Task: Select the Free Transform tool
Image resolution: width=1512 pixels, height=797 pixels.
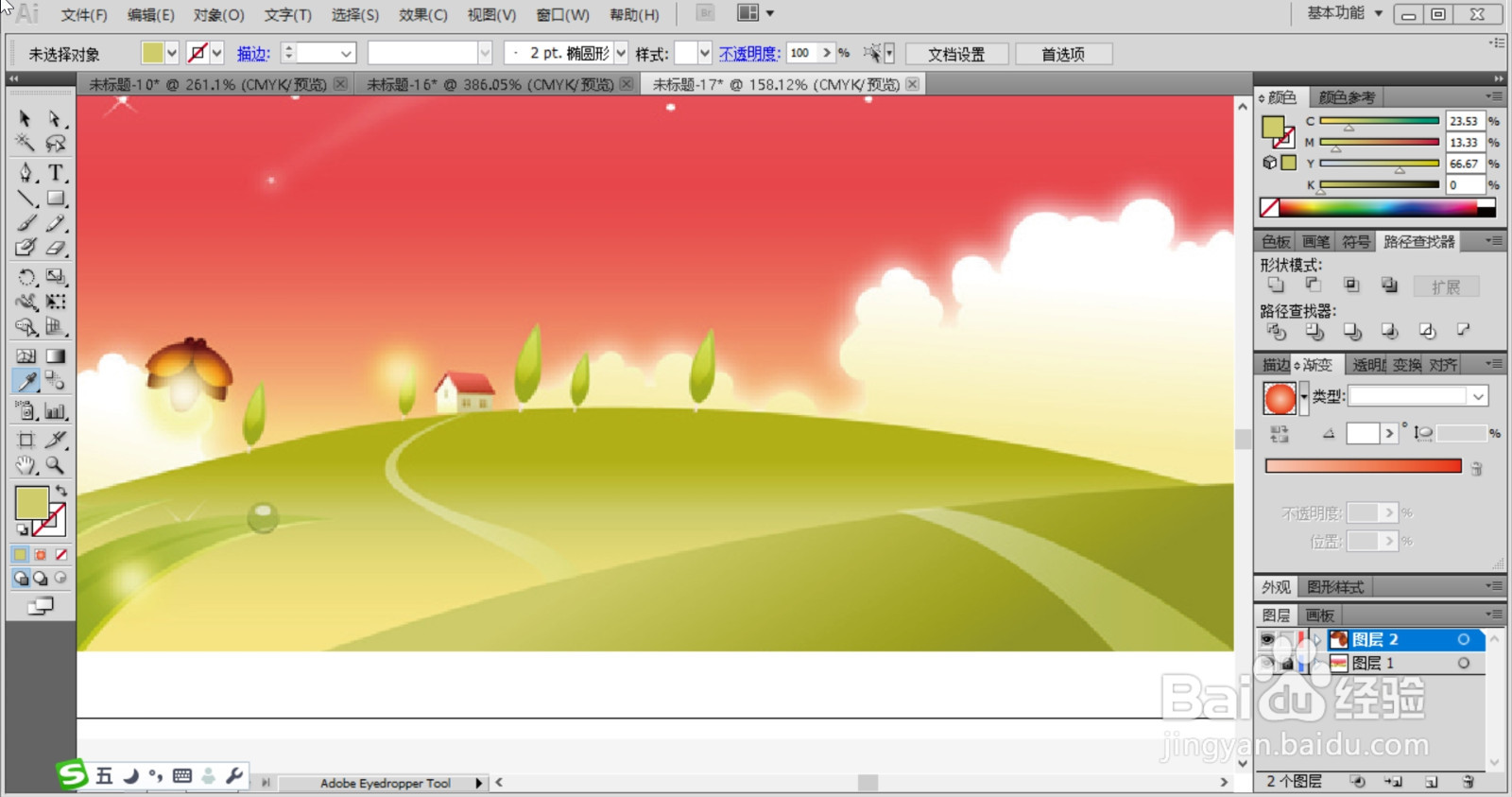Action: 56,302
